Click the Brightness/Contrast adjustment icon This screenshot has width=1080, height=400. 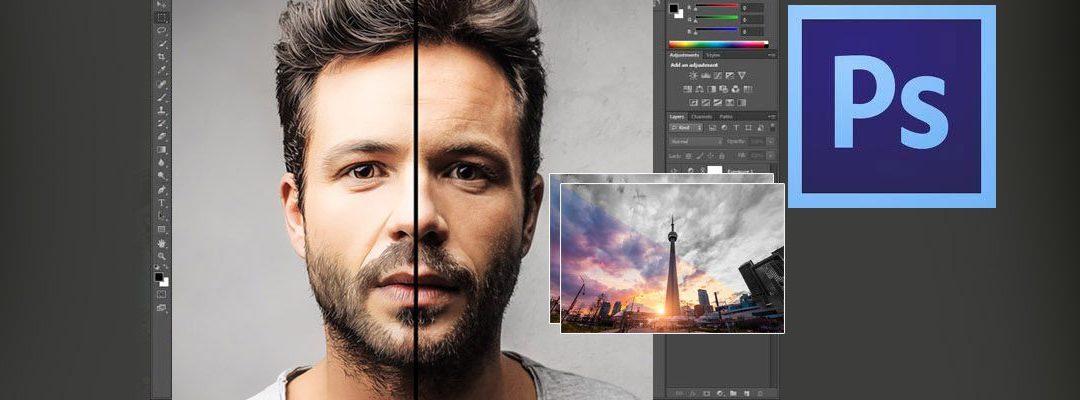click(x=692, y=76)
